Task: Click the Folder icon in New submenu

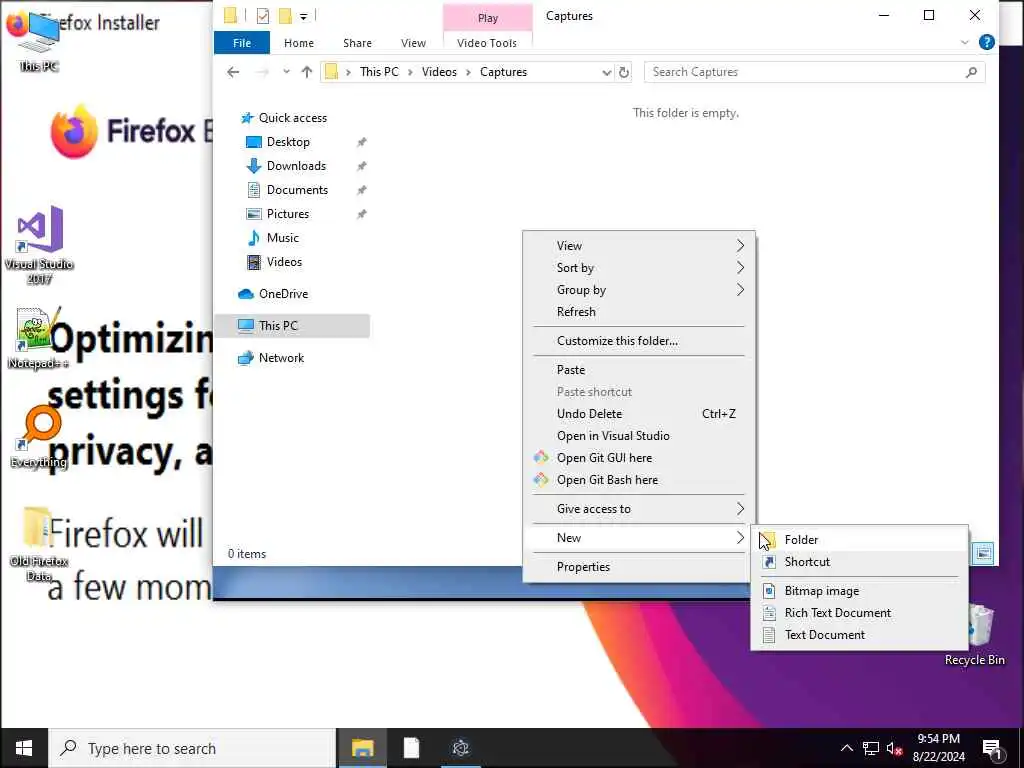Action: [x=769, y=540]
